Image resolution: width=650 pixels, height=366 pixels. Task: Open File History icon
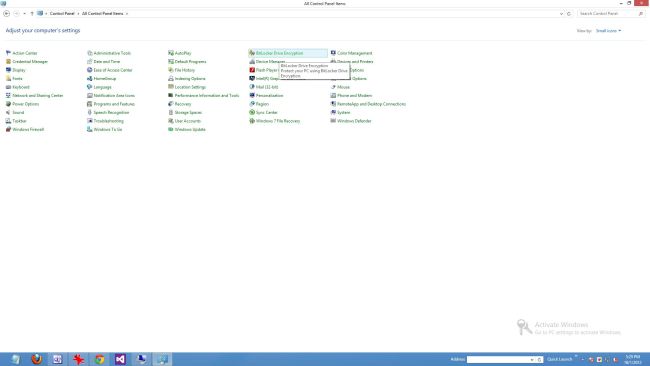click(170, 70)
